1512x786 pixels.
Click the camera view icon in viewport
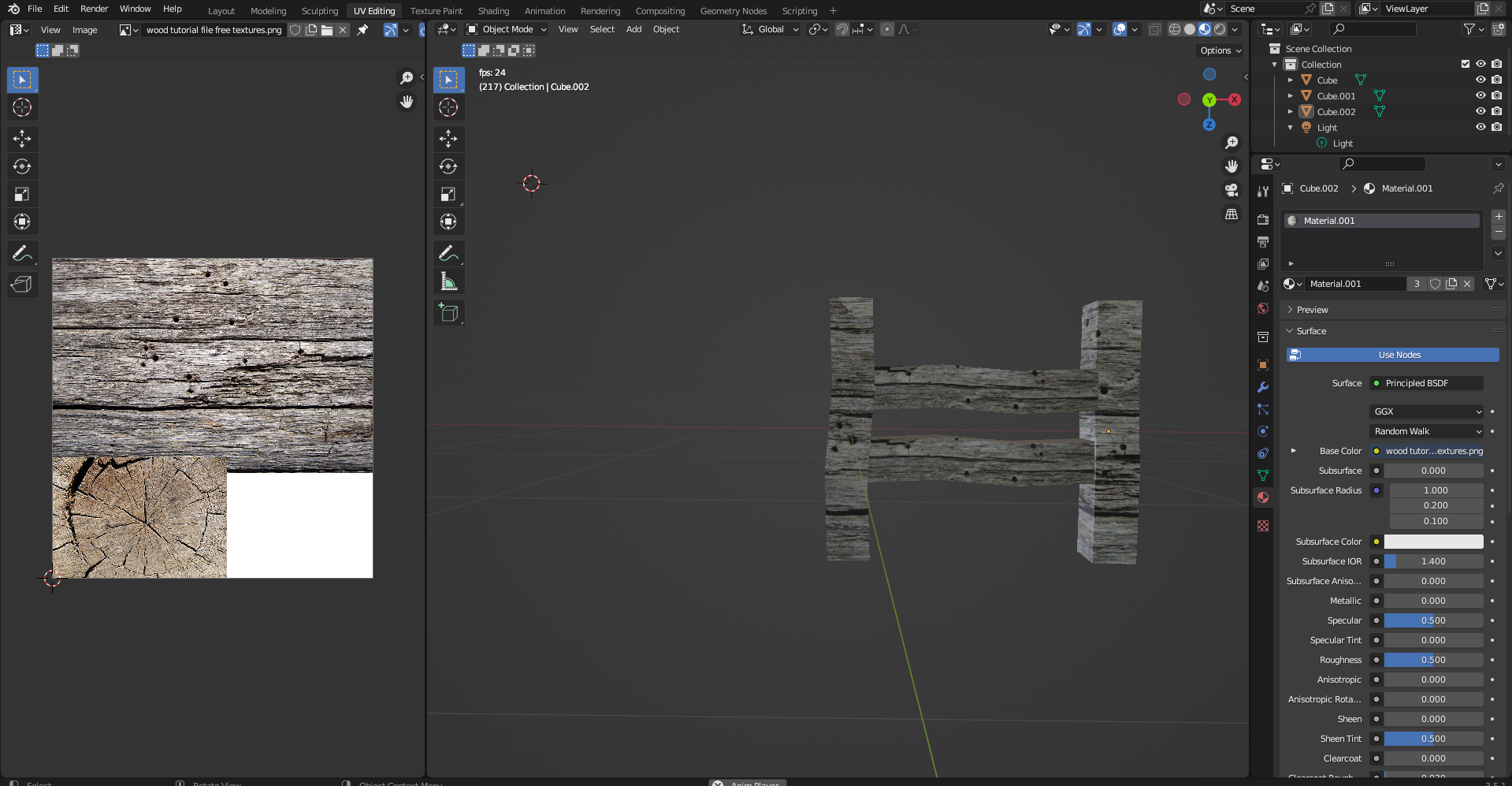click(1231, 190)
